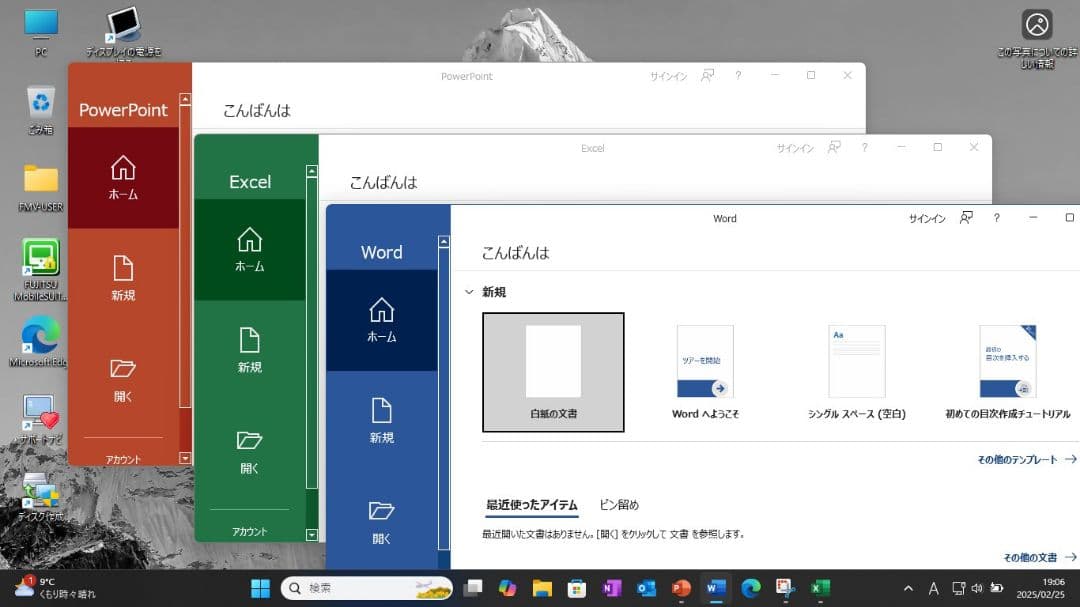Choose 初めての目次作成チュートリアル template
The width and height of the screenshot is (1080, 607).
(x=1008, y=372)
